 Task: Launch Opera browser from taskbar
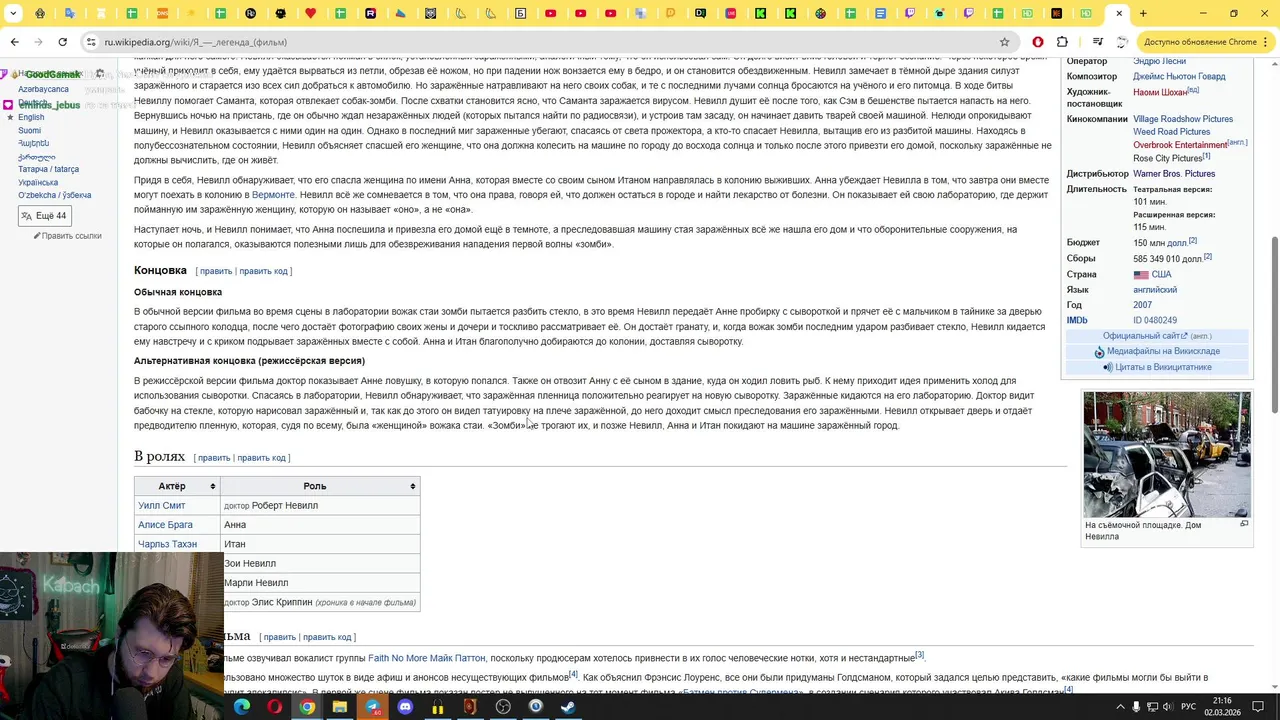tap(274, 707)
